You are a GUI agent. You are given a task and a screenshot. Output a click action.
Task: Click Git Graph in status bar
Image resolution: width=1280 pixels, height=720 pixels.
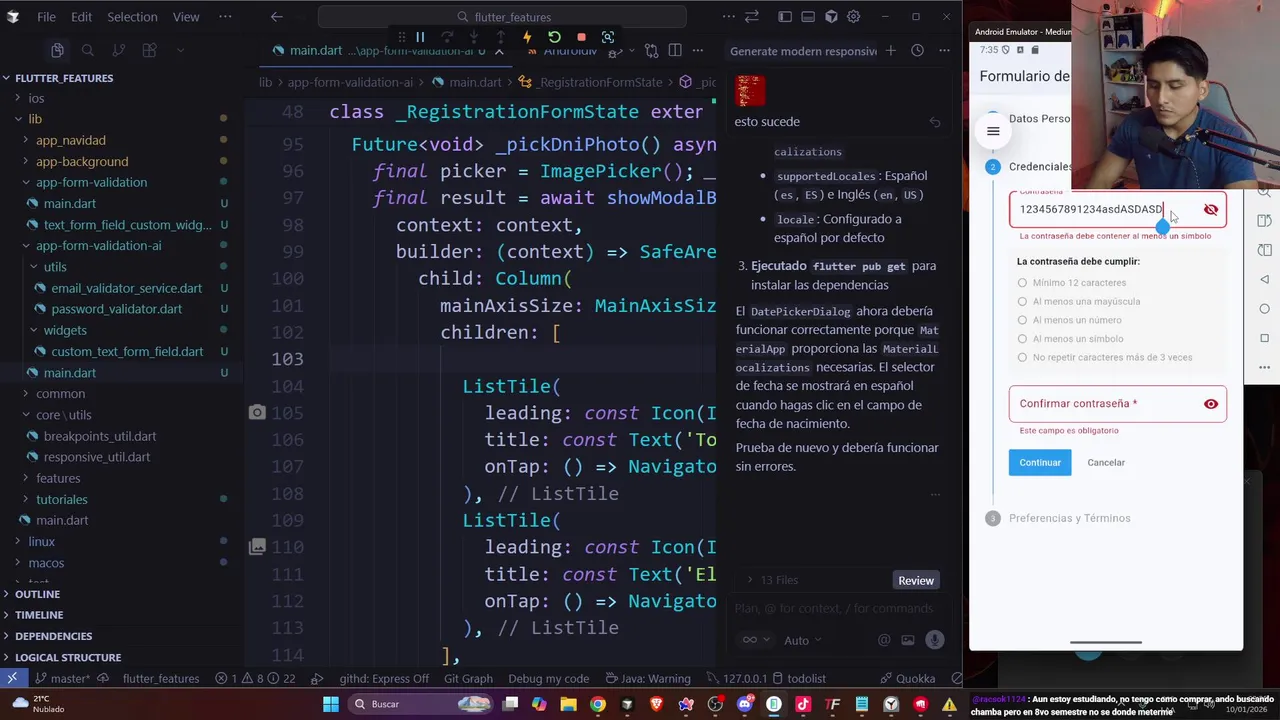coord(468,678)
